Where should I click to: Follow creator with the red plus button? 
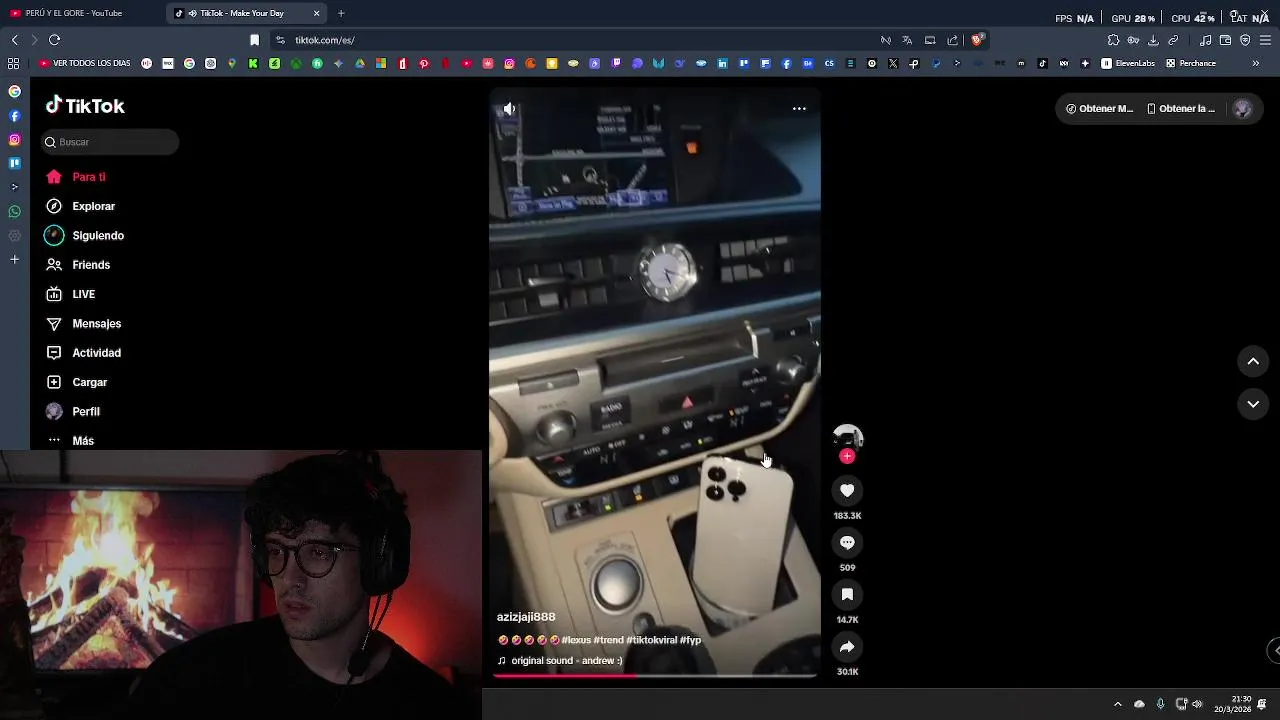[x=847, y=456]
